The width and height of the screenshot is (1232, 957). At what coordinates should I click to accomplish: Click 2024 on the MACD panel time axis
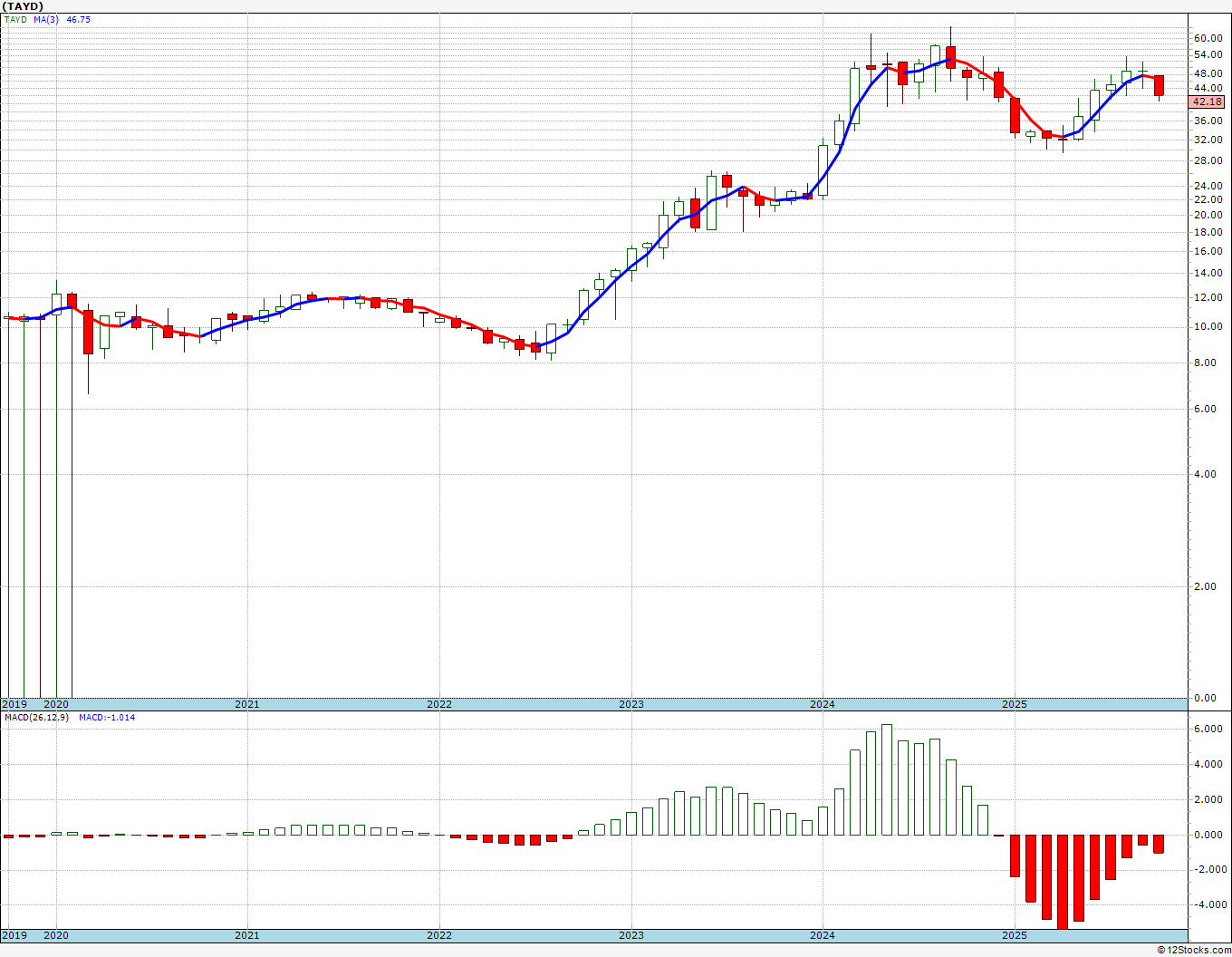tap(823, 935)
